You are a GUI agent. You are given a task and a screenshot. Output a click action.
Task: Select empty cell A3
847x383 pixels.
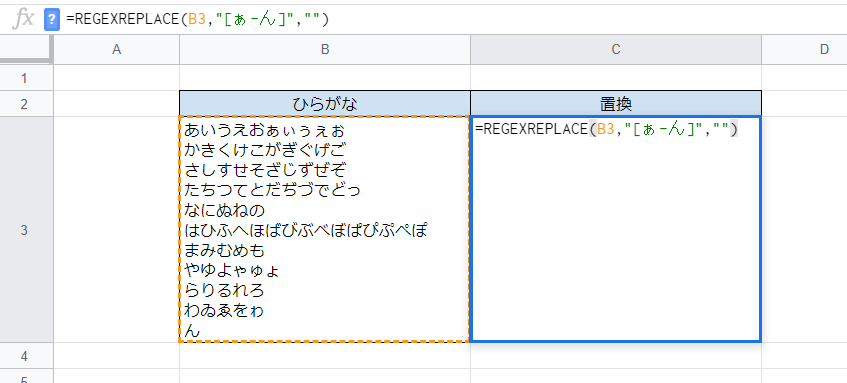tap(117, 230)
